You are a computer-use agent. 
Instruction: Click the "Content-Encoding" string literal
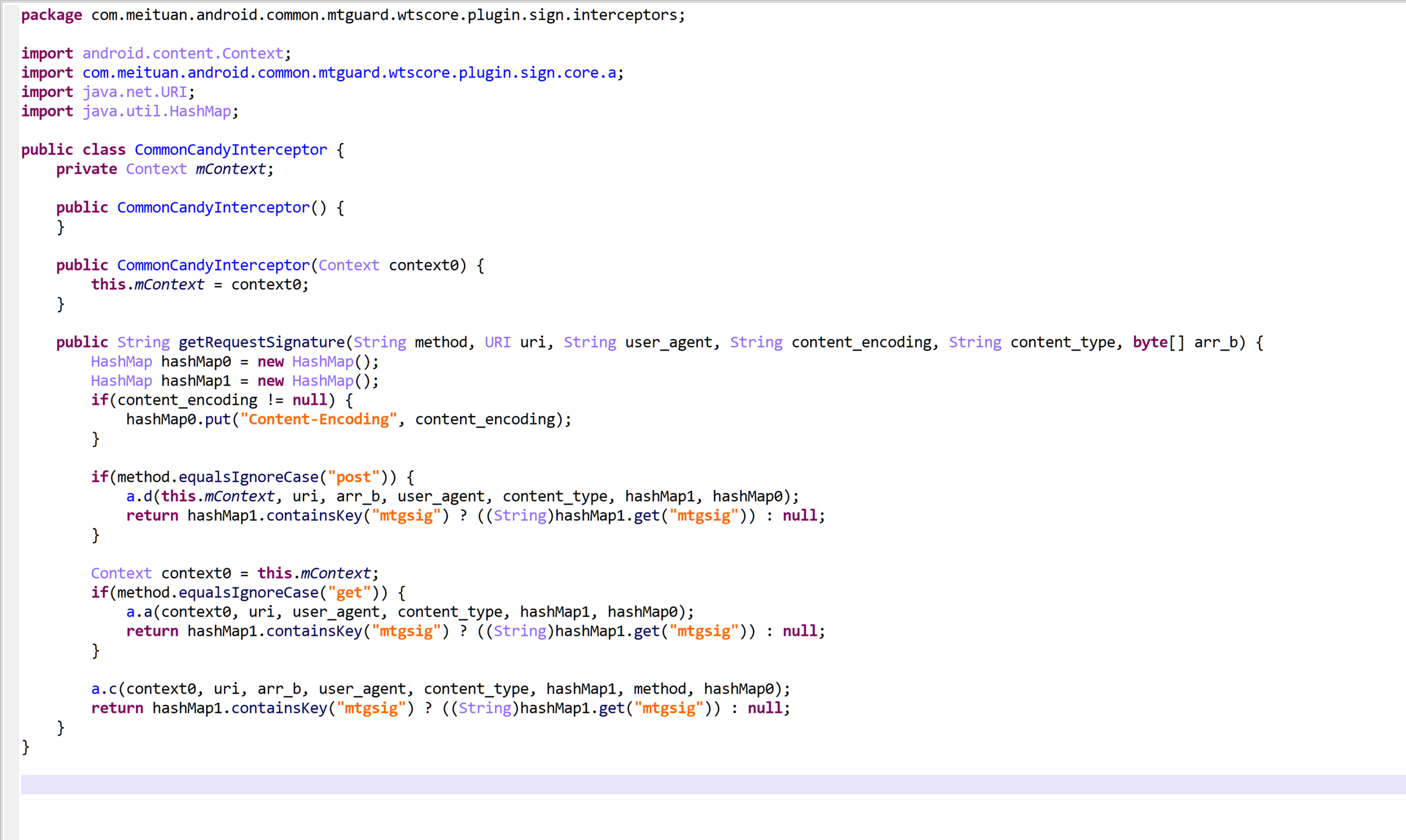(x=318, y=419)
